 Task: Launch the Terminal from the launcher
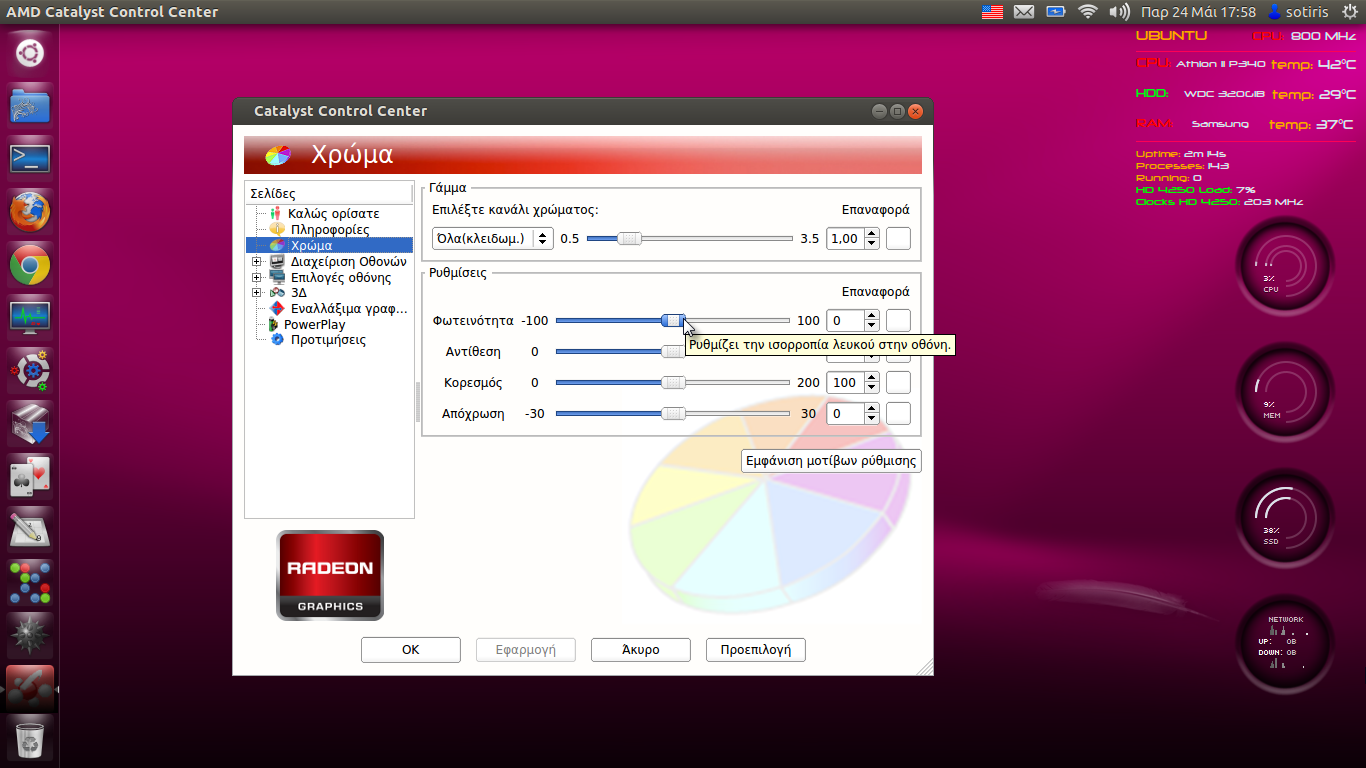30,159
